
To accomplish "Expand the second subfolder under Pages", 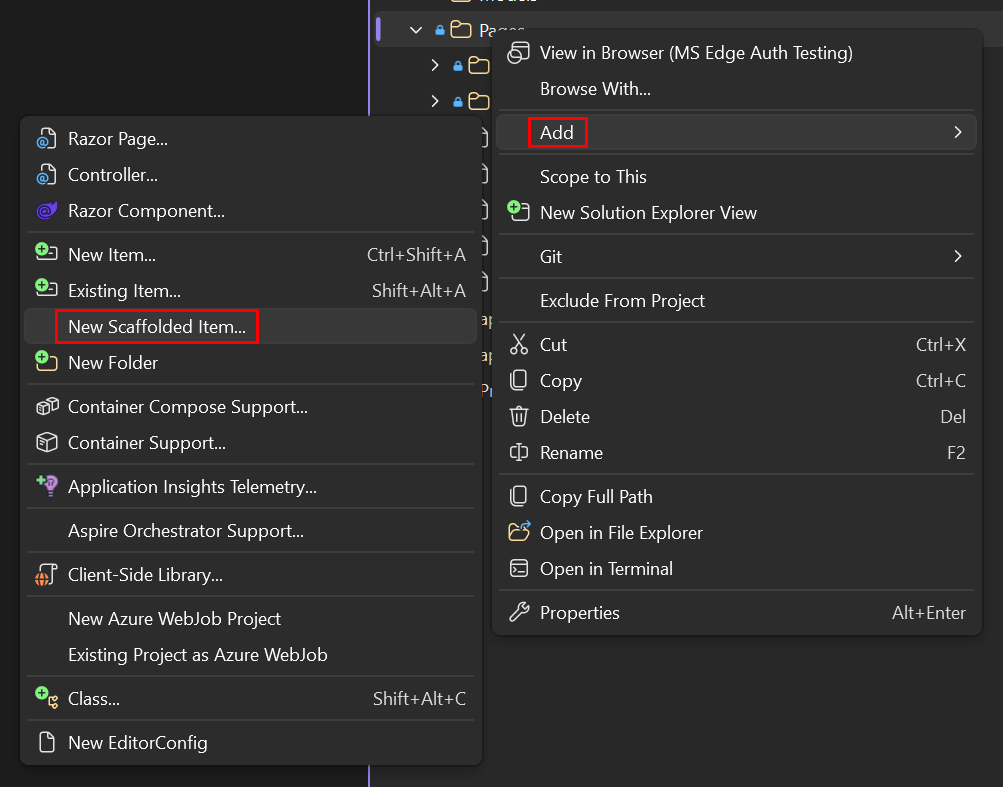I will point(435,101).
